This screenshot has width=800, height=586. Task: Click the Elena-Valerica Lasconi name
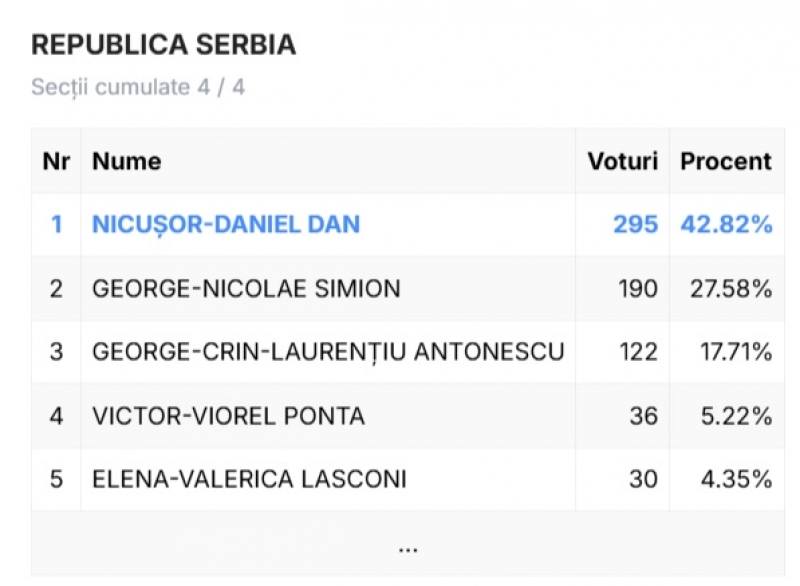pyautogui.click(x=249, y=479)
